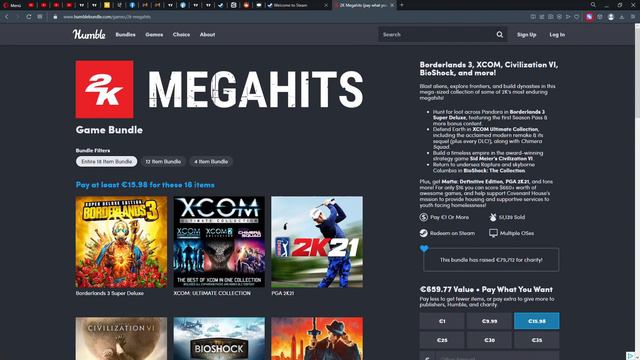Click the Sold count icon
Image resolution: width=640 pixels, height=360 pixels.
coord(493,217)
